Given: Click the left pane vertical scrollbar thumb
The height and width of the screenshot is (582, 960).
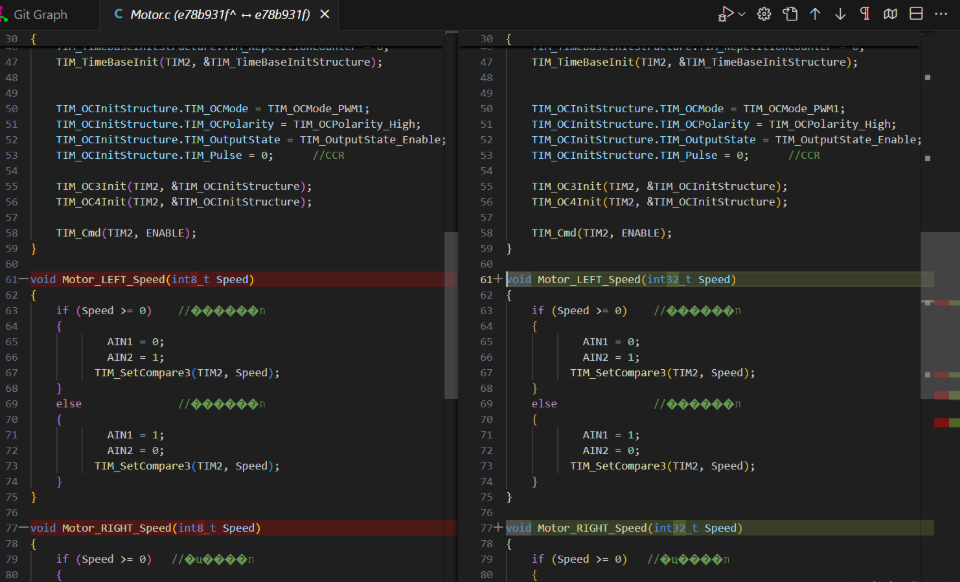Looking at the screenshot, I should [451, 315].
